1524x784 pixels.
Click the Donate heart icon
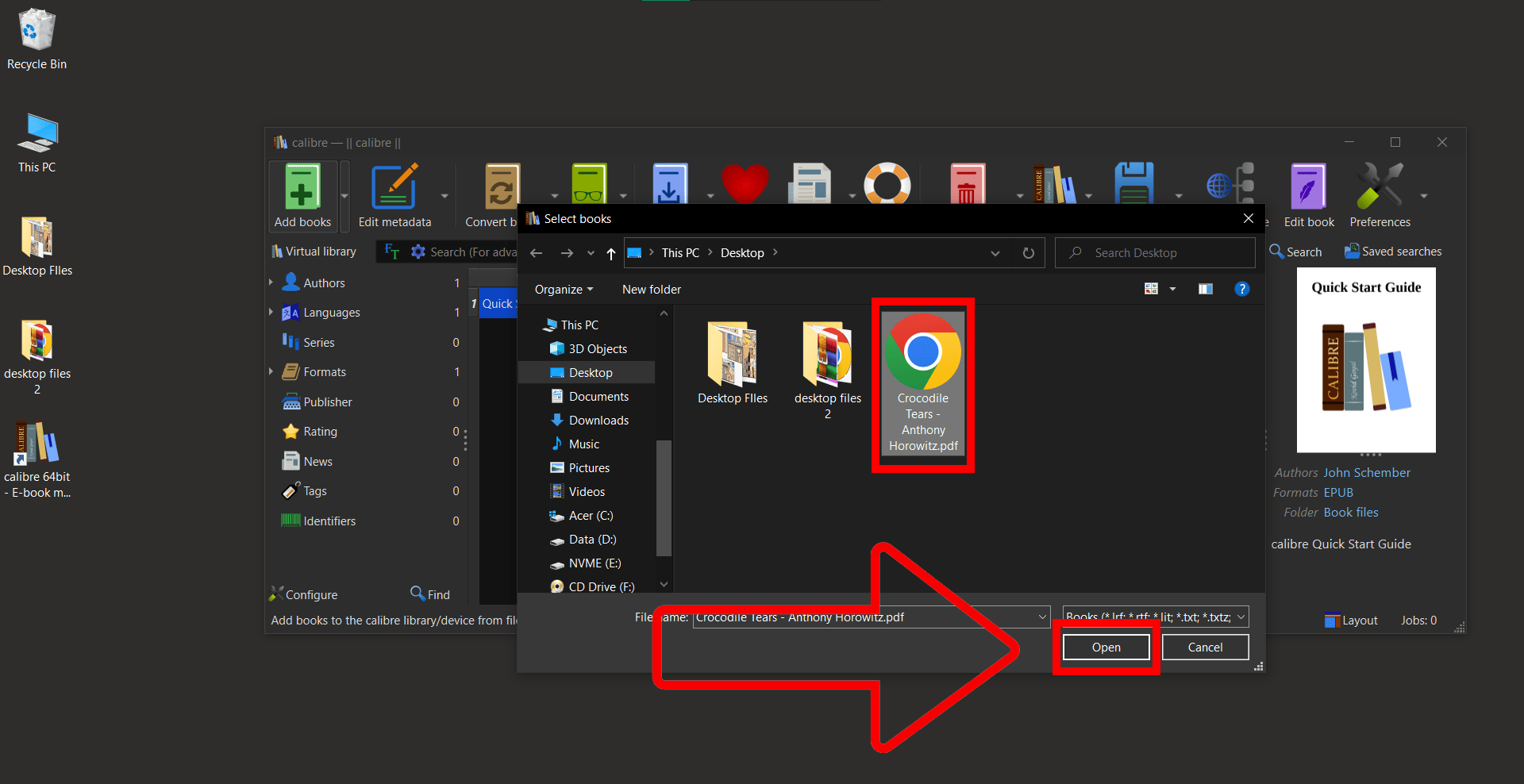pyautogui.click(x=745, y=184)
